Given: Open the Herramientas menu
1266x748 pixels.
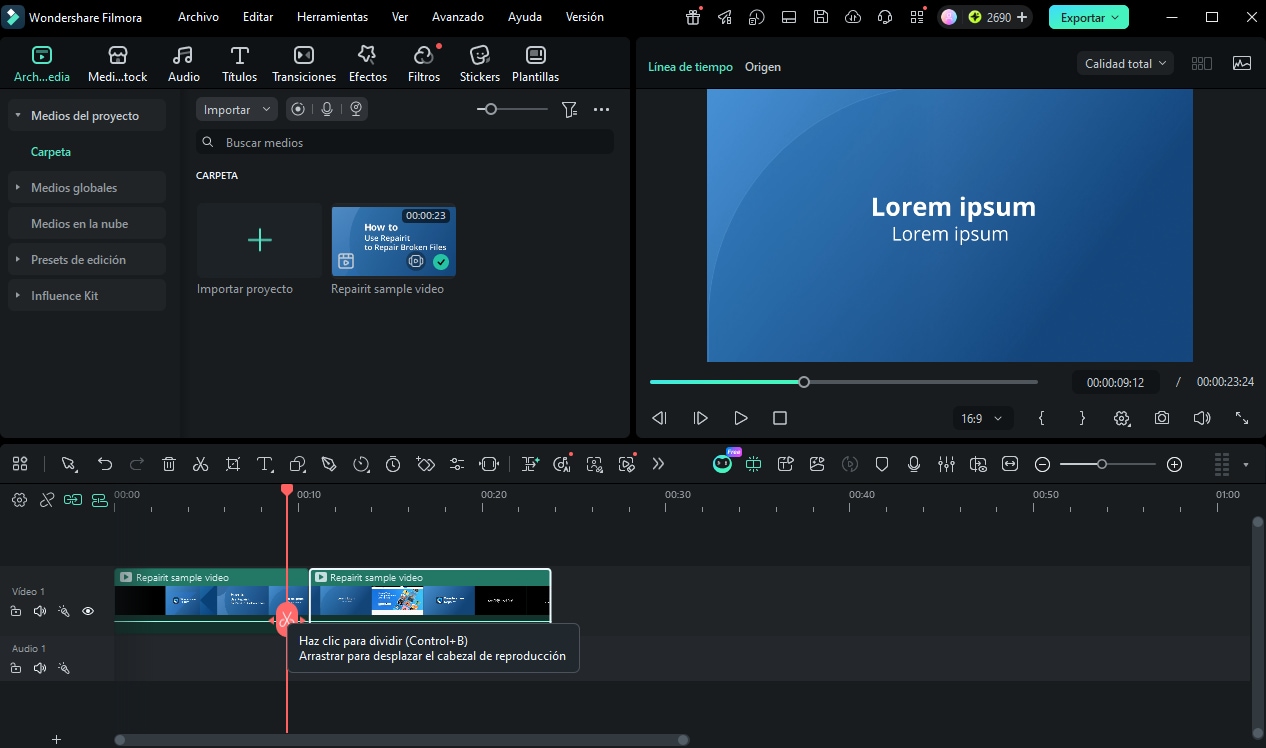Looking at the screenshot, I should pos(332,17).
